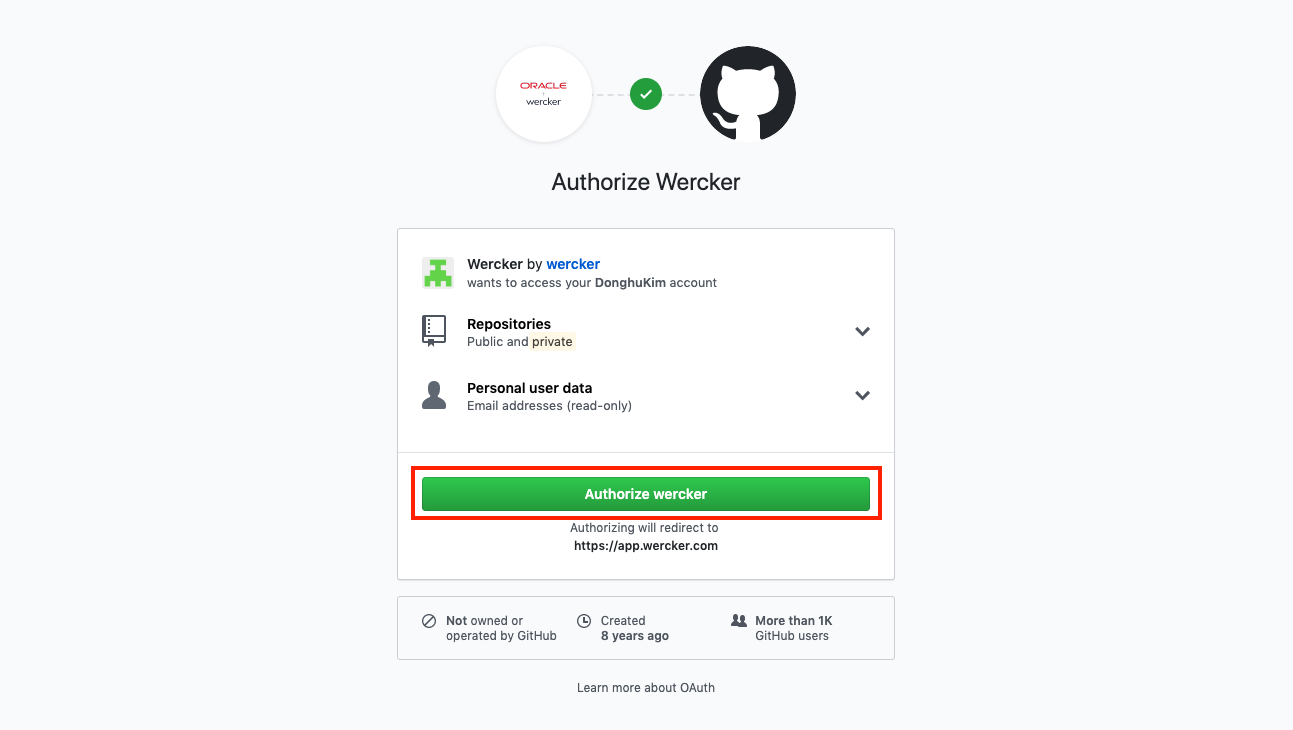Click the green Wercker pixel avatar
The height and width of the screenshot is (730, 1293).
[x=438, y=272]
